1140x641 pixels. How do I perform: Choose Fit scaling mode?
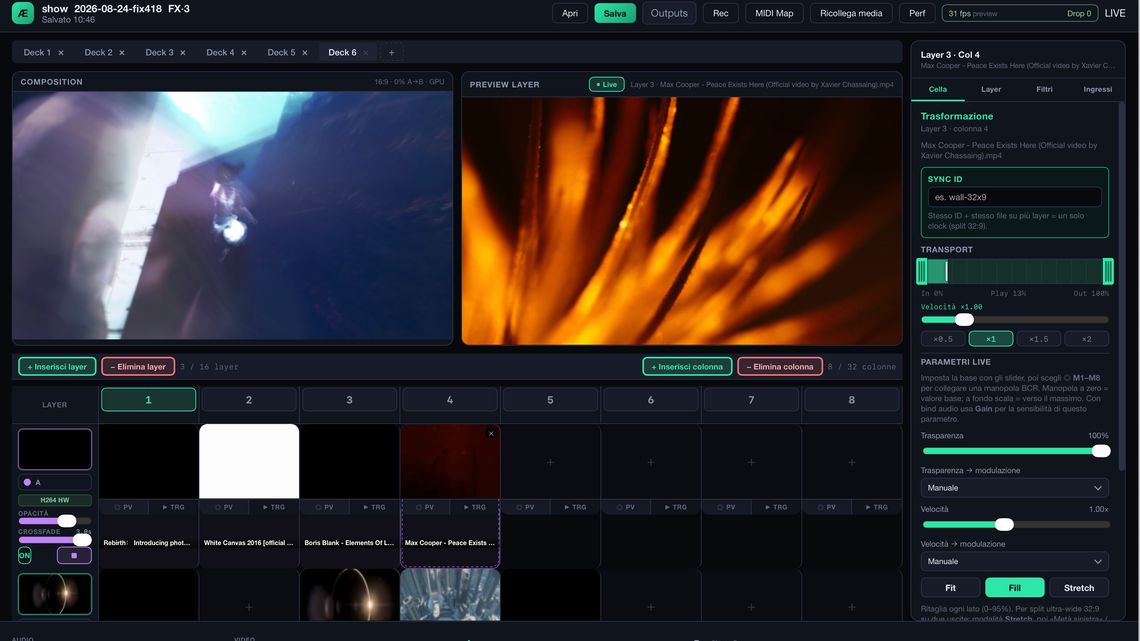pos(950,588)
